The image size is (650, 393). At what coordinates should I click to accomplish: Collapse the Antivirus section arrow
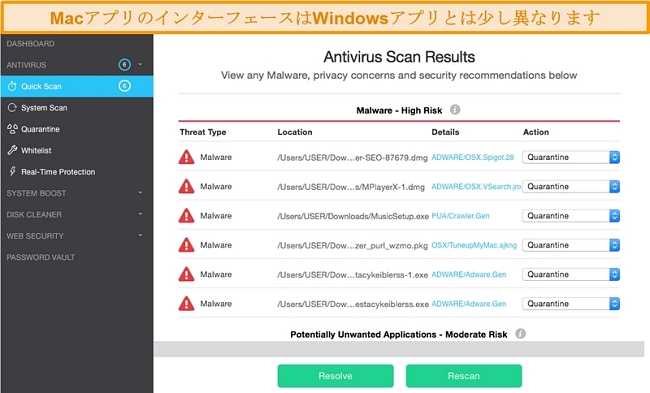[x=140, y=65]
